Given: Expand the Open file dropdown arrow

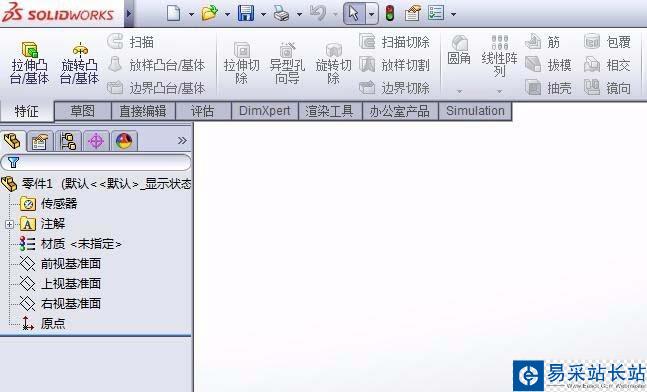Looking at the screenshot, I should pyautogui.click(x=227, y=14).
